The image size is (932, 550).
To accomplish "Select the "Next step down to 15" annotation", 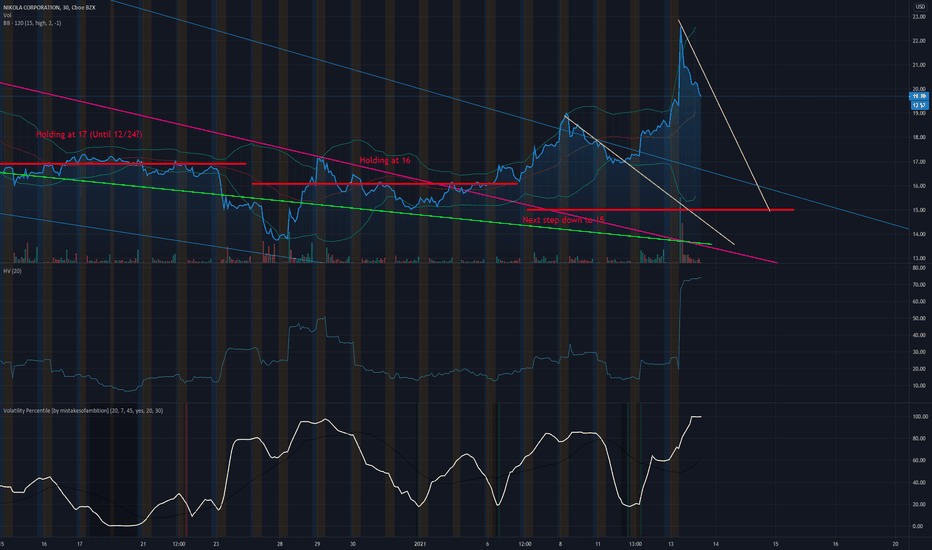I will 563,220.
